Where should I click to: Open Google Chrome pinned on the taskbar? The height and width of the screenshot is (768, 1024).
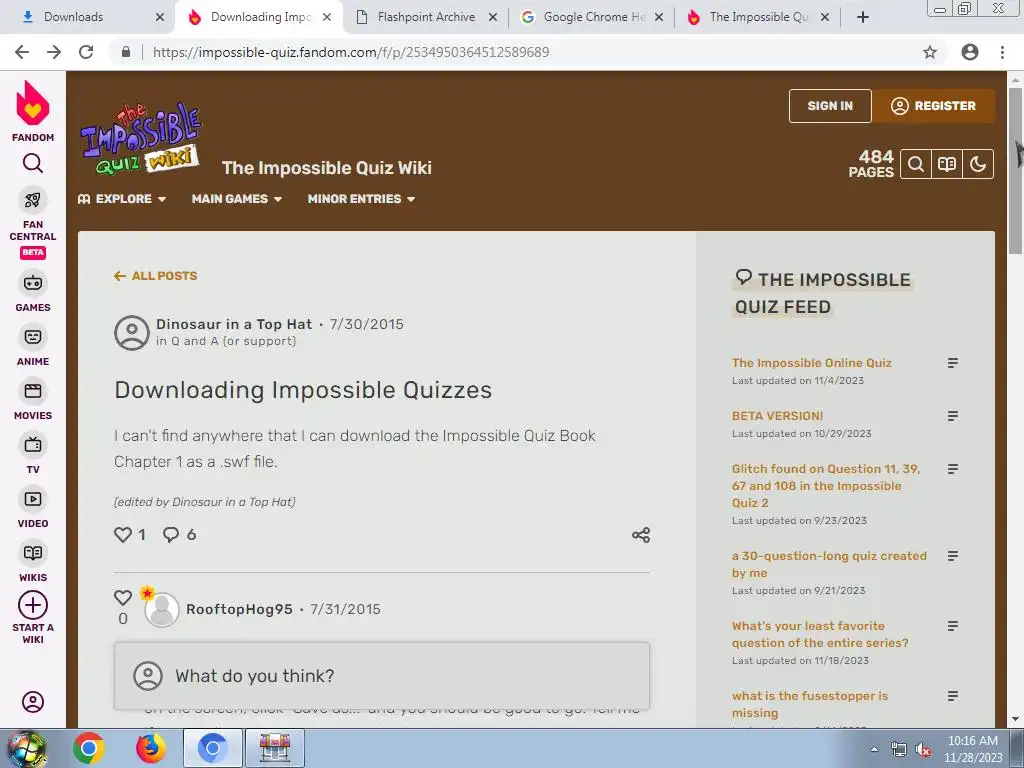pyautogui.click(x=89, y=748)
